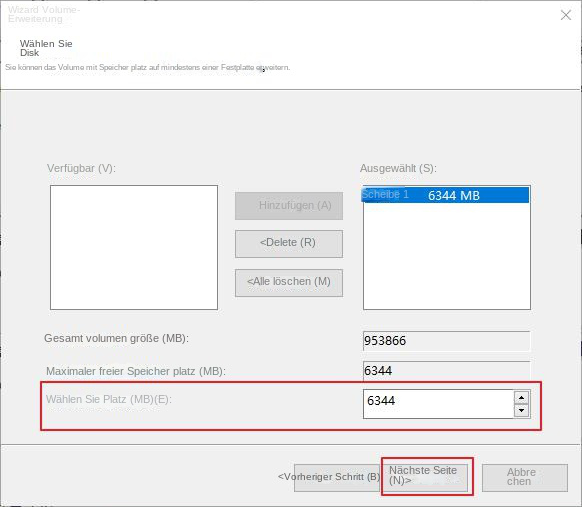The width and height of the screenshot is (582, 507).
Task: Click the Gesamt volumen größe field 953866
Action: 447,341
